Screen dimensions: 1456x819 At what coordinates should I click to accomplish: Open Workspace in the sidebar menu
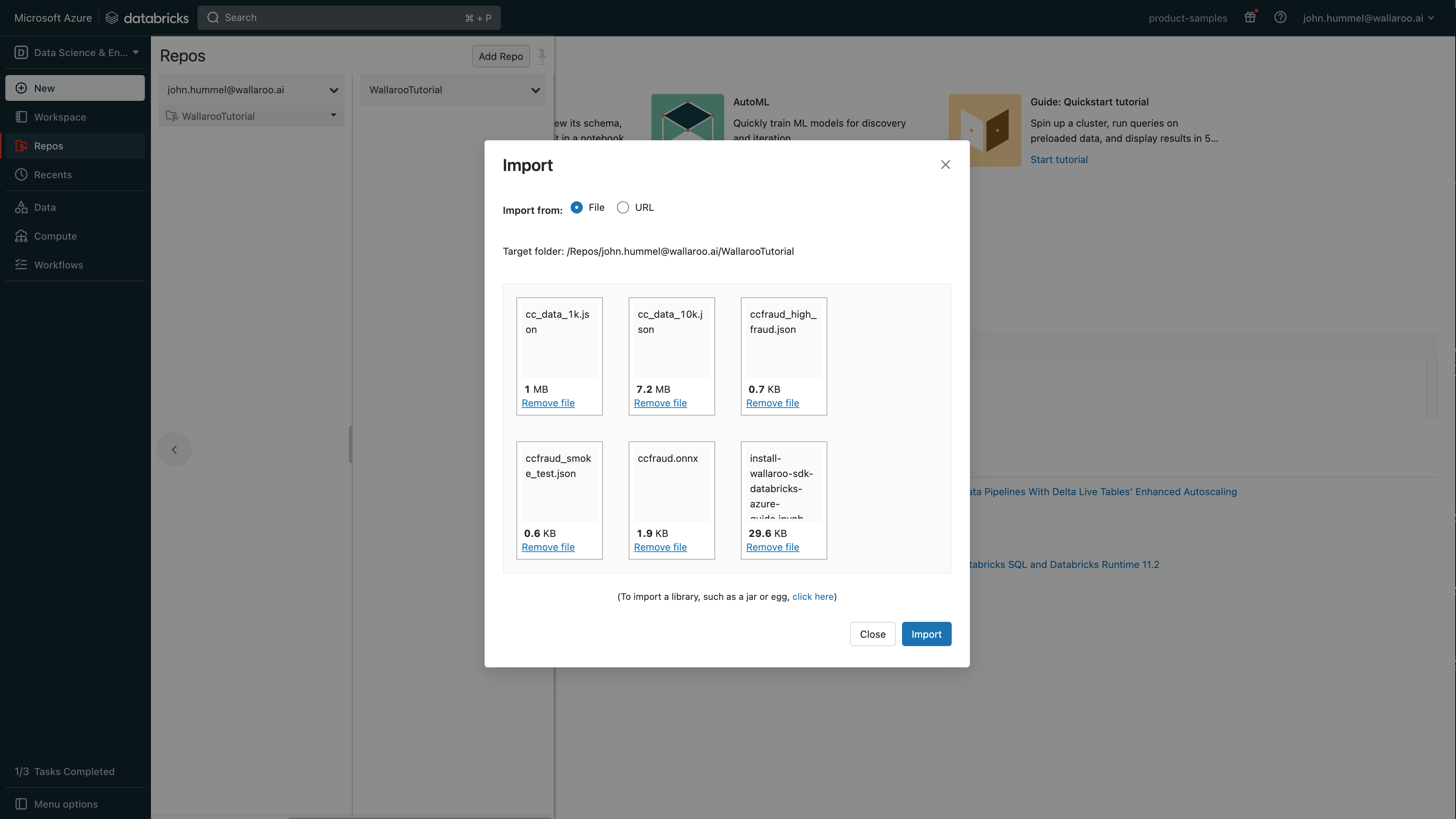60,117
